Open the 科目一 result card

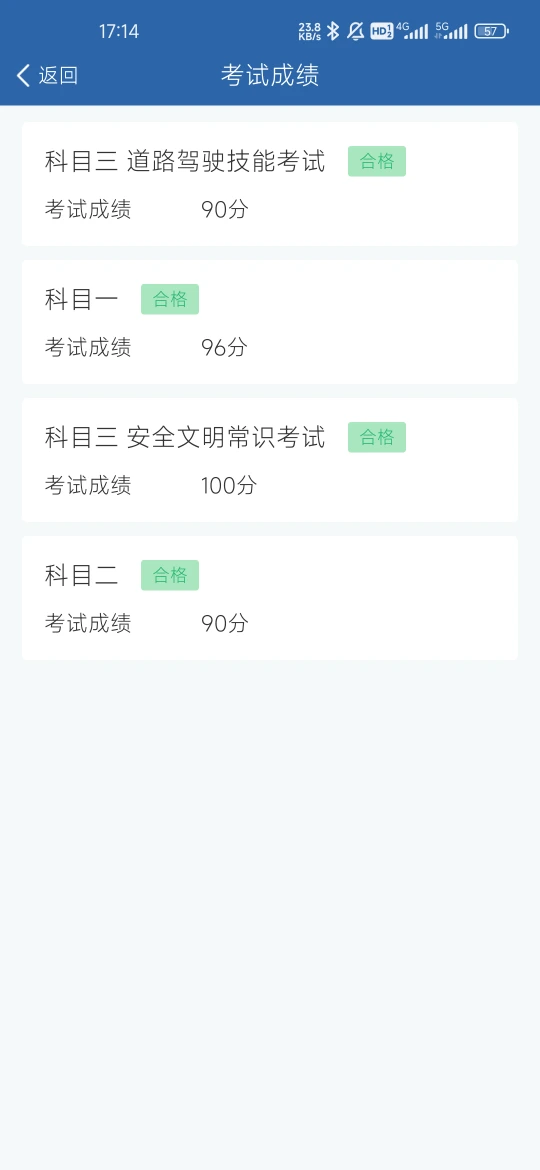point(270,322)
